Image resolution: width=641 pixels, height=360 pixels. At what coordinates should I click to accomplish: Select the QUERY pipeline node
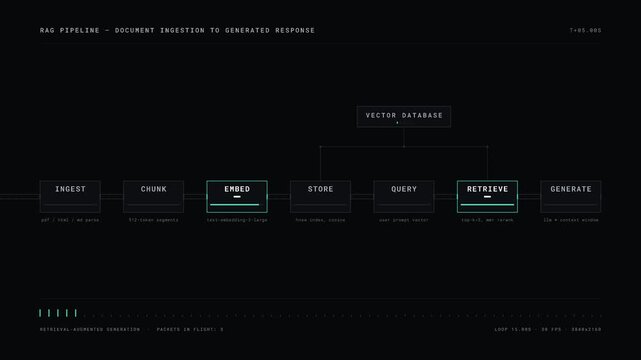[404, 197]
